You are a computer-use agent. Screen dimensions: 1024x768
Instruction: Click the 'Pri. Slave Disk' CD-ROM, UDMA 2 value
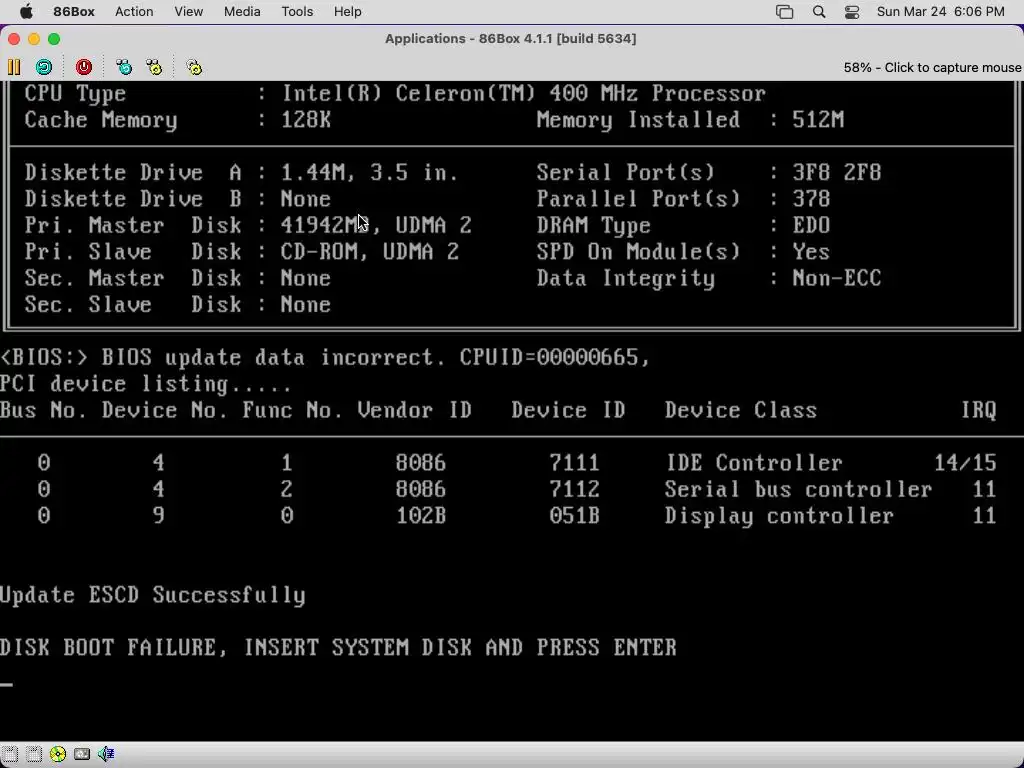[370, 252]
